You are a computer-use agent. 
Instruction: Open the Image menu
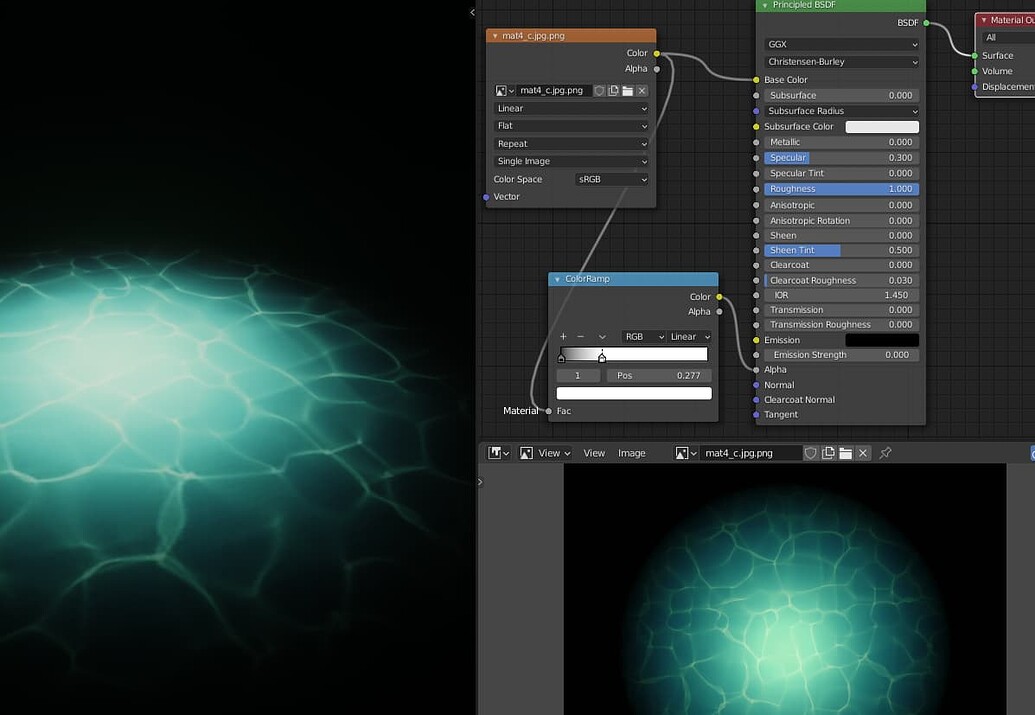(x=631, y=452)
